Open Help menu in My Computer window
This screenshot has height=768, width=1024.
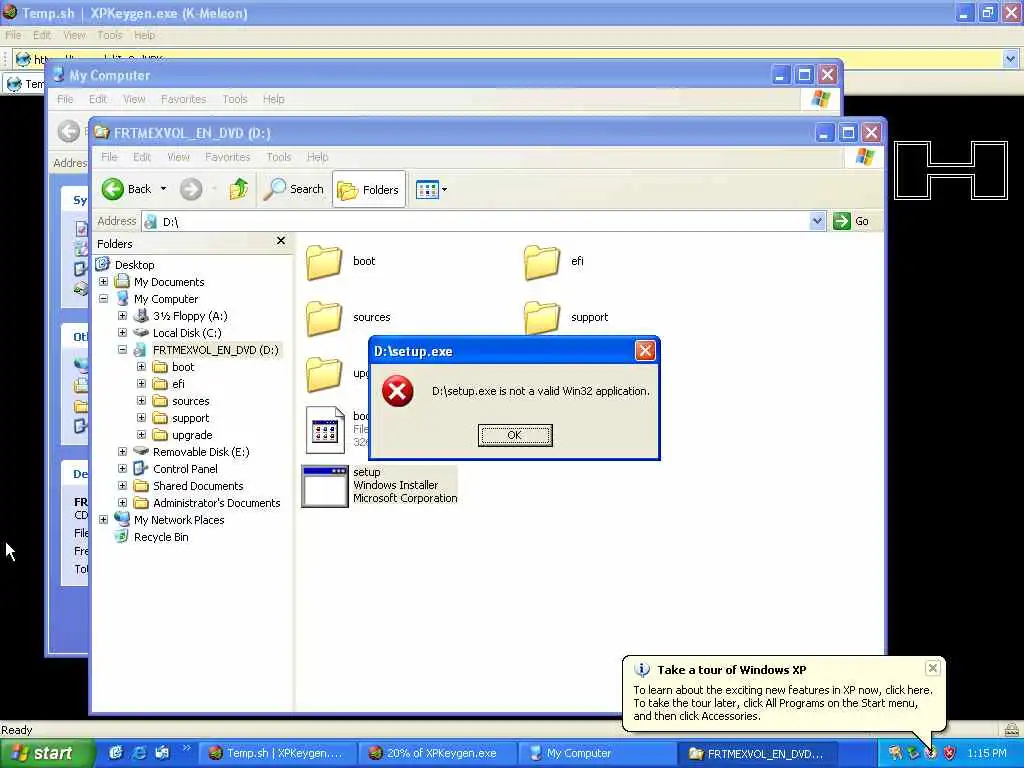[x=274, y=99]
